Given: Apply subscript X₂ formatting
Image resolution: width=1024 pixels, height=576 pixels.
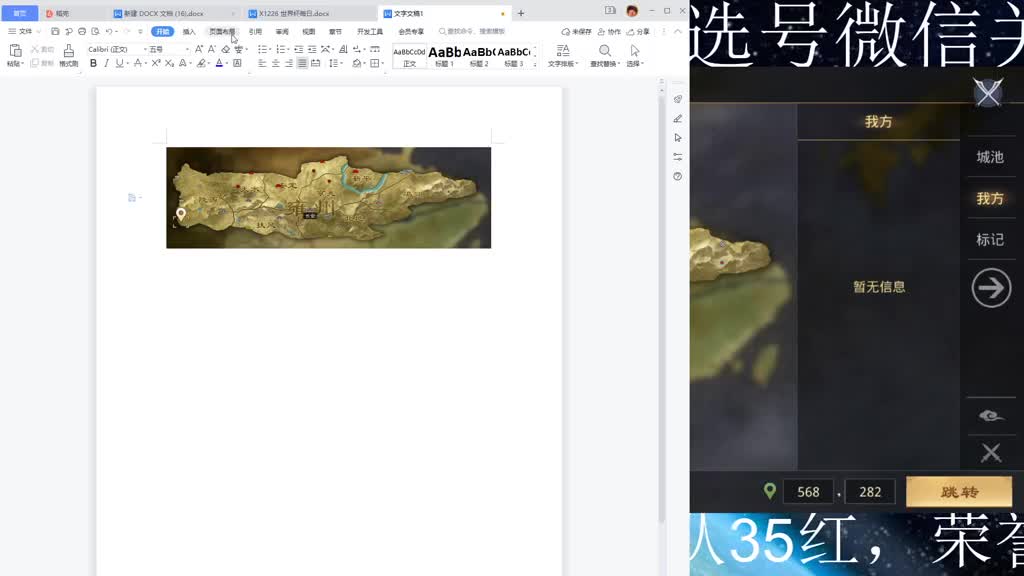Looking at the screenshot, I should pos(169,63).
